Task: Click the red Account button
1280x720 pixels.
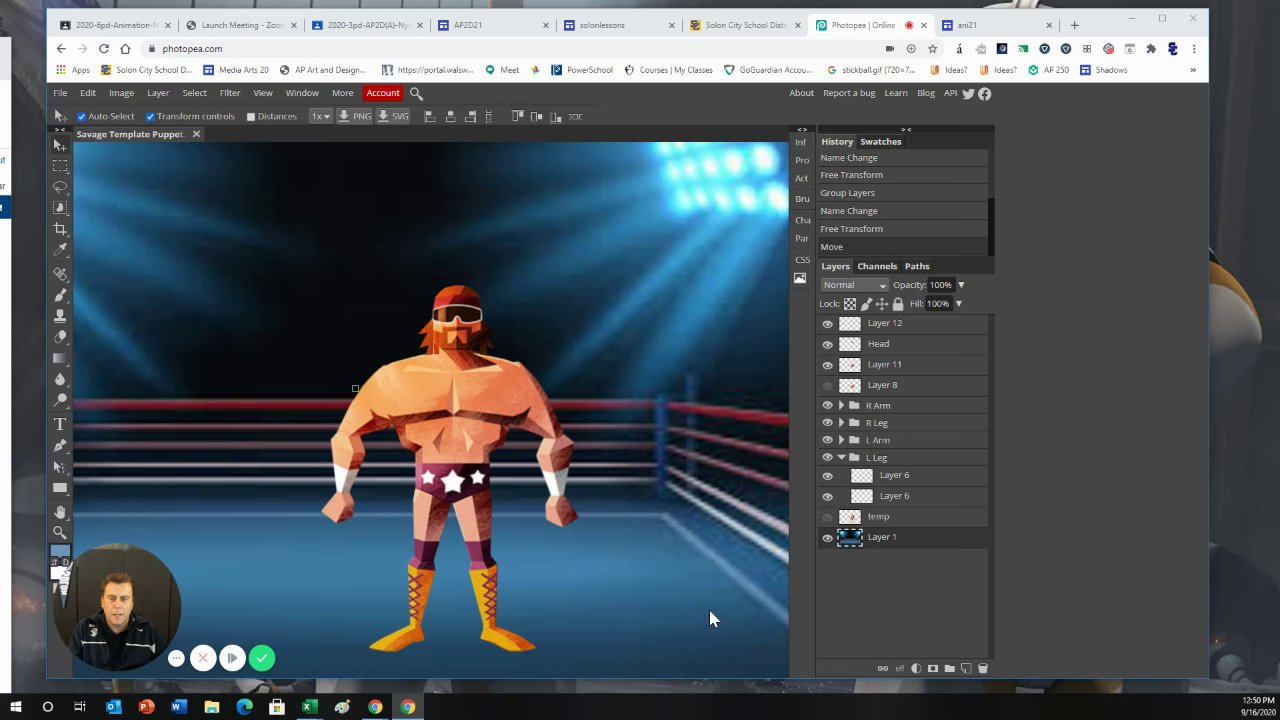Action: point(383,93)
